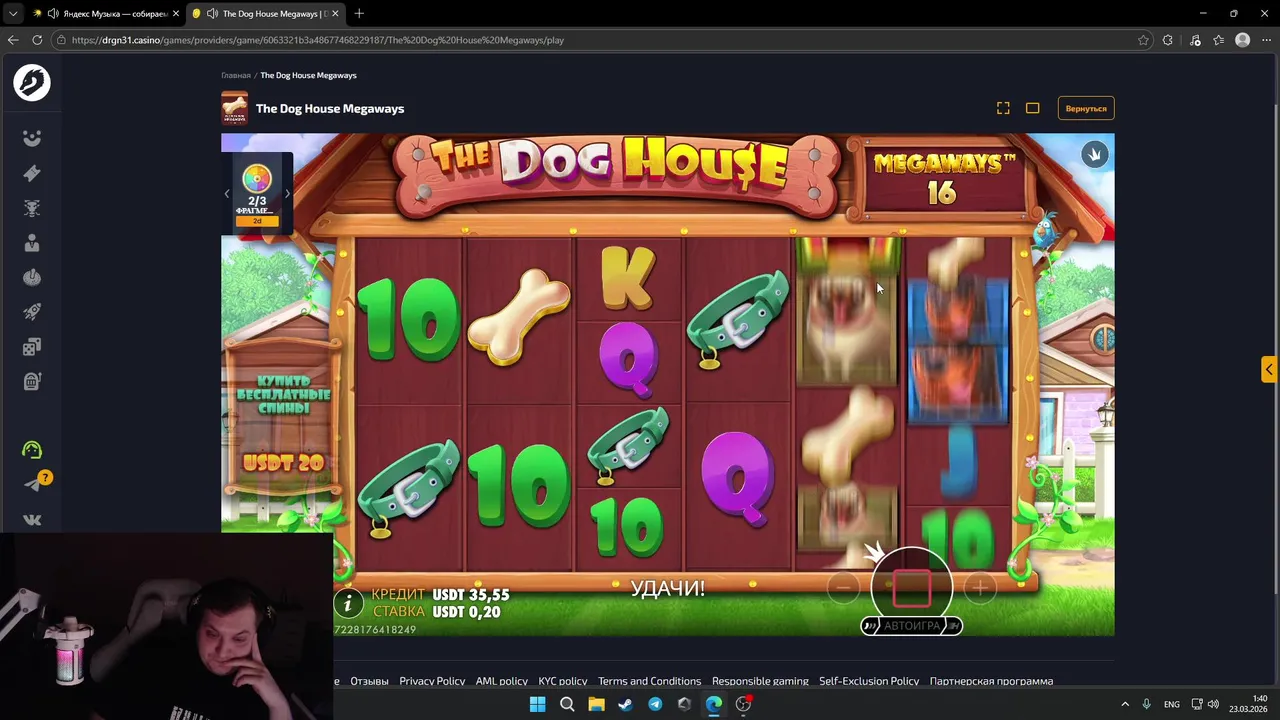Open the slot machine sidebar icon

32,381
